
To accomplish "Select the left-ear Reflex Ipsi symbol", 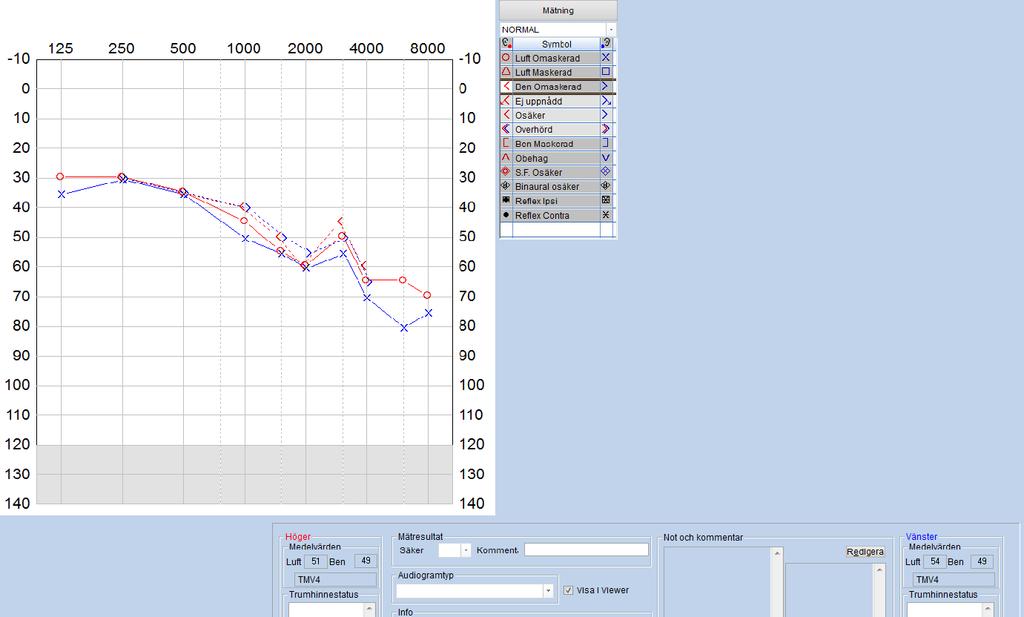I will [x=606, y=200].
